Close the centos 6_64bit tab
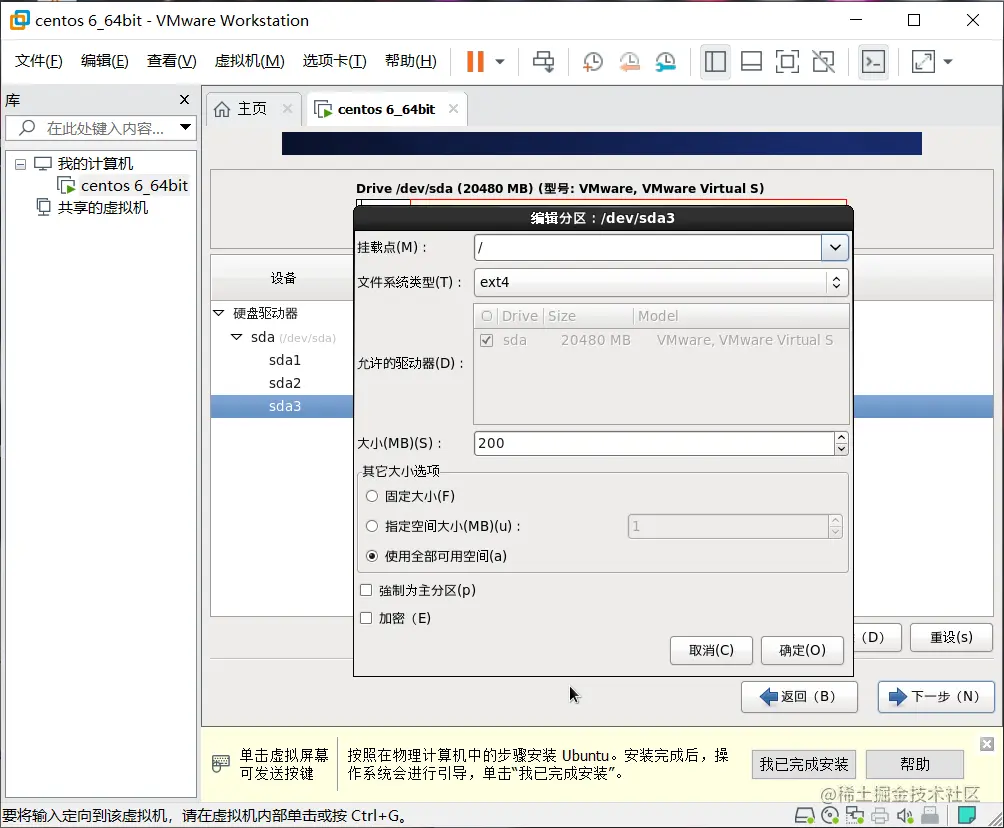Image resolution: width=1004 pixels, height=828 pixels. point(453,109)
